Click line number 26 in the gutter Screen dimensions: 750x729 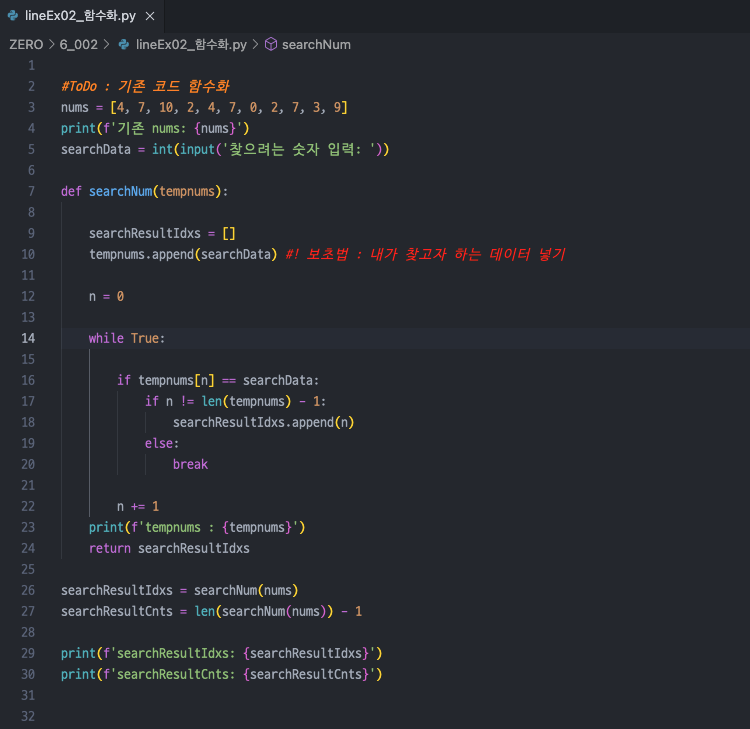point(28,590)
